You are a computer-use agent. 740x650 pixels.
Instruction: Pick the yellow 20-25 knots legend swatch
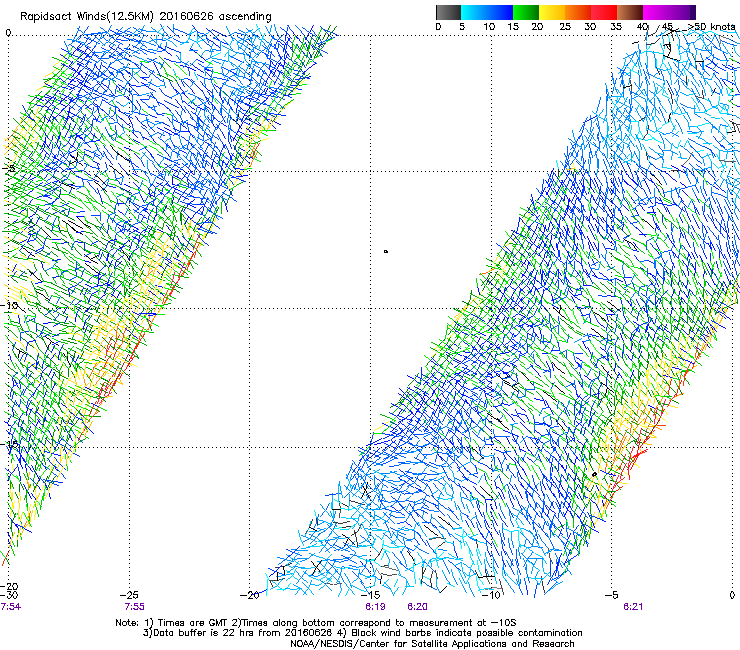(552, 12)
